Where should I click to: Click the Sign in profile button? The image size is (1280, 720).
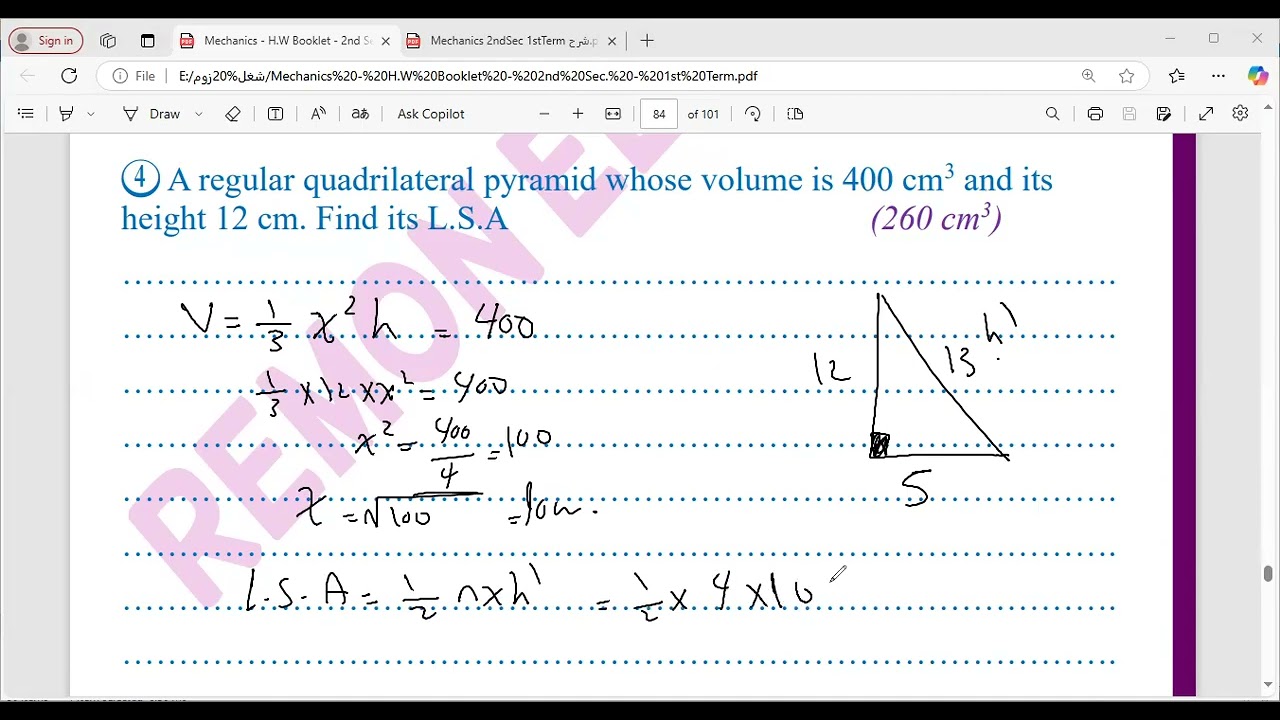click(x=45, y=41)
